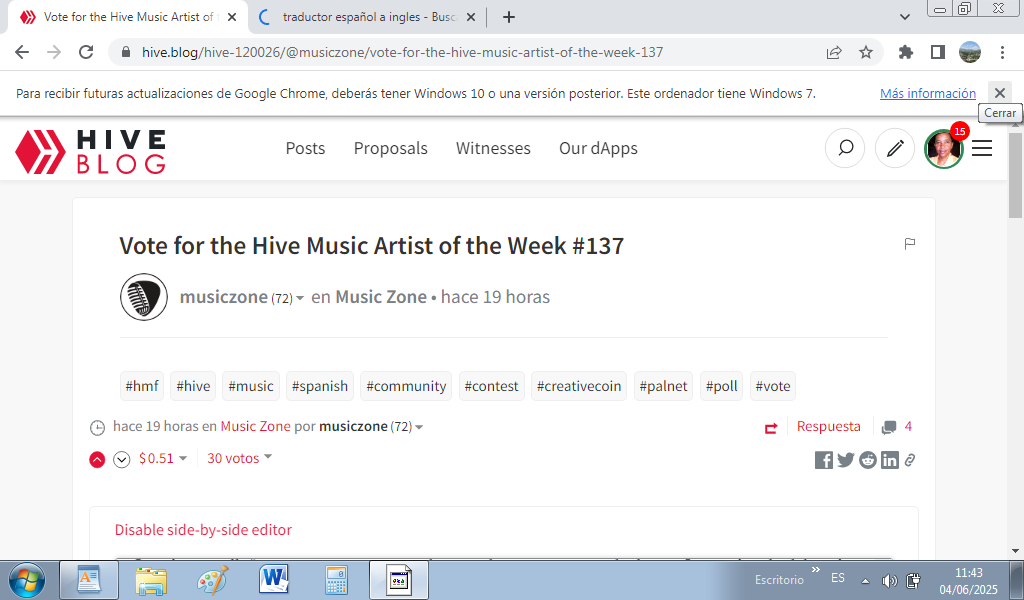Share post on LinkedIn
1024x600 pixels.
pos(889,460)
